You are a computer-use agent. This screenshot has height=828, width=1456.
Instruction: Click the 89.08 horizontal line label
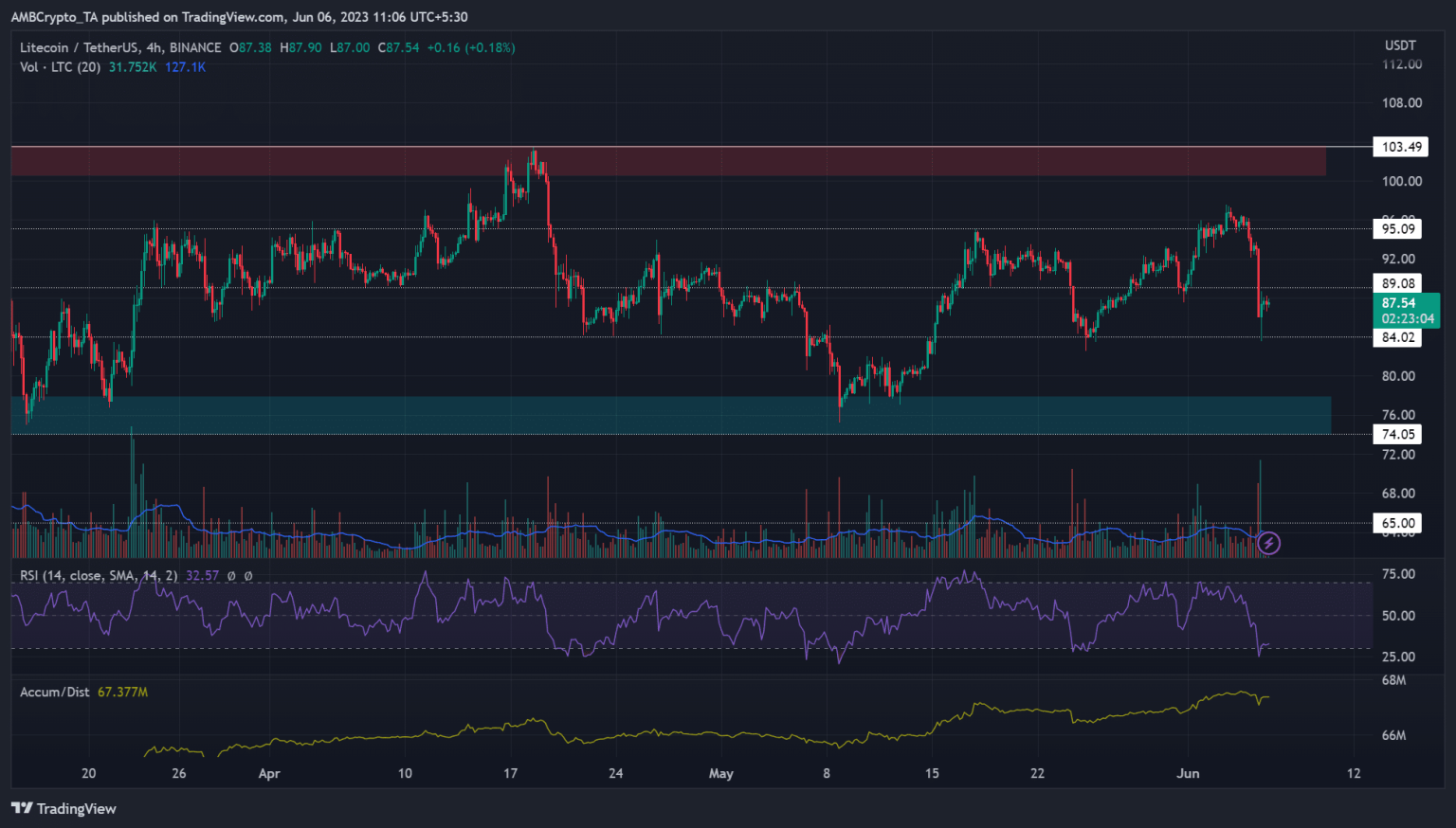(x=1397, y=283)
